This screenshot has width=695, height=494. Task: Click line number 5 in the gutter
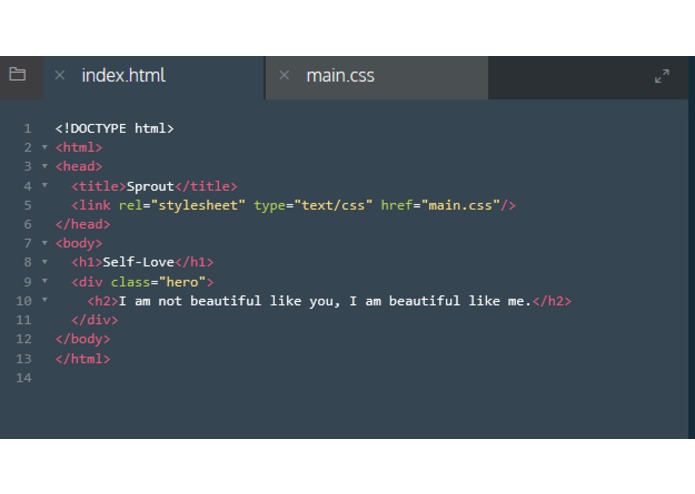(27, 206)
